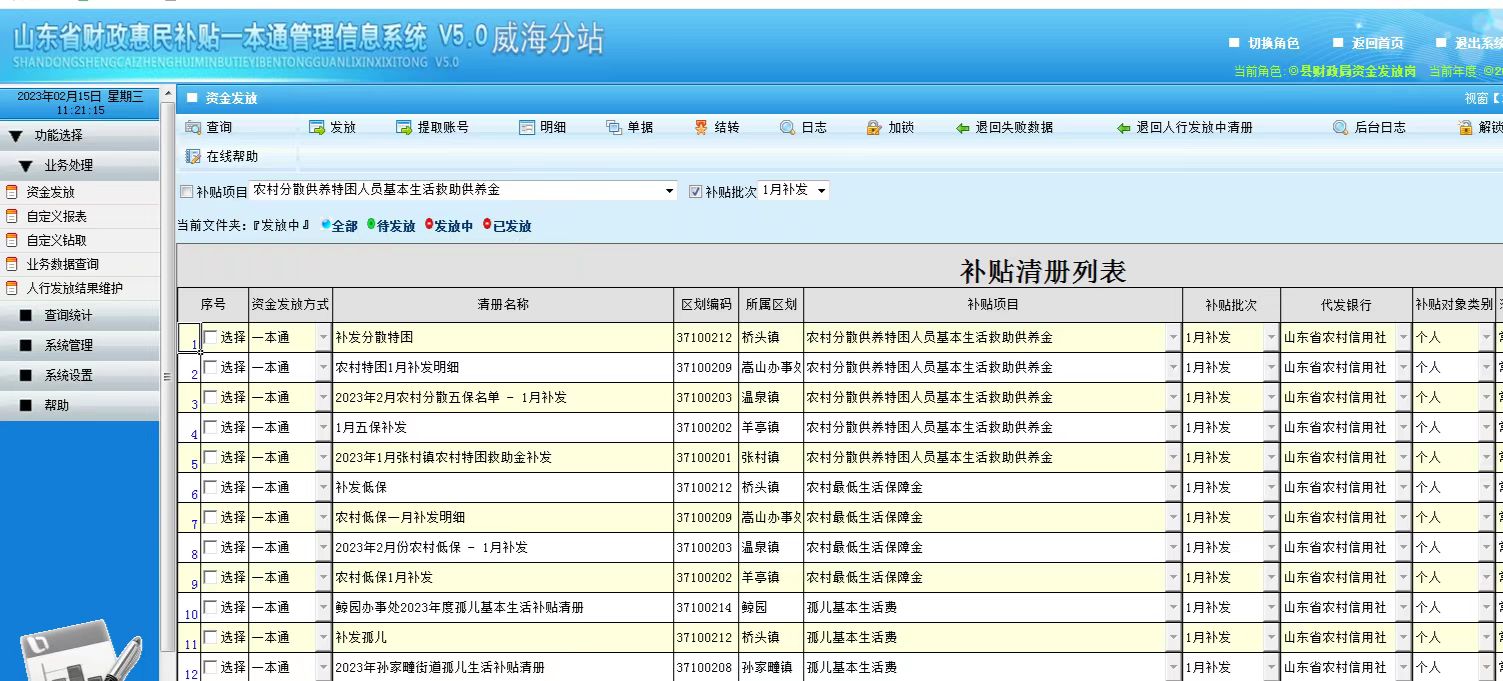This screenshot has height=681, width=1503.
Task: Enable the 补贴项目 filter checkbox
Action: [186, 192]
